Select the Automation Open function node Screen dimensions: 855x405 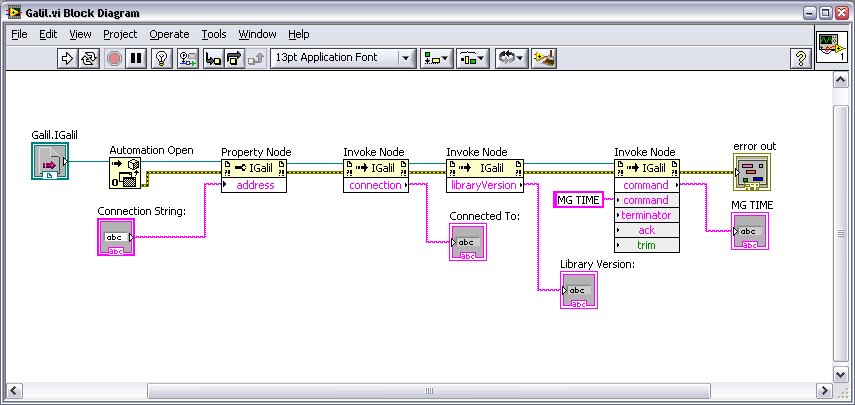[125, 173]
